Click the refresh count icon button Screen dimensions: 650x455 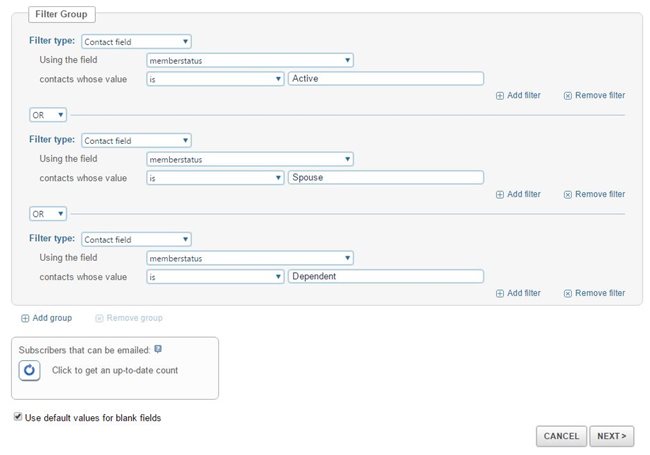coord(29,370)
